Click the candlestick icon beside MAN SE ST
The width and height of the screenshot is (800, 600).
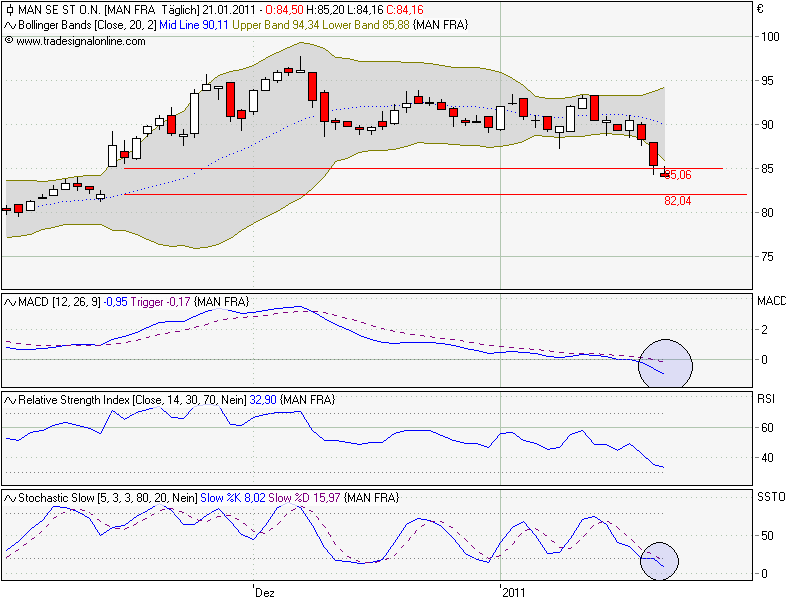(9, 10)
